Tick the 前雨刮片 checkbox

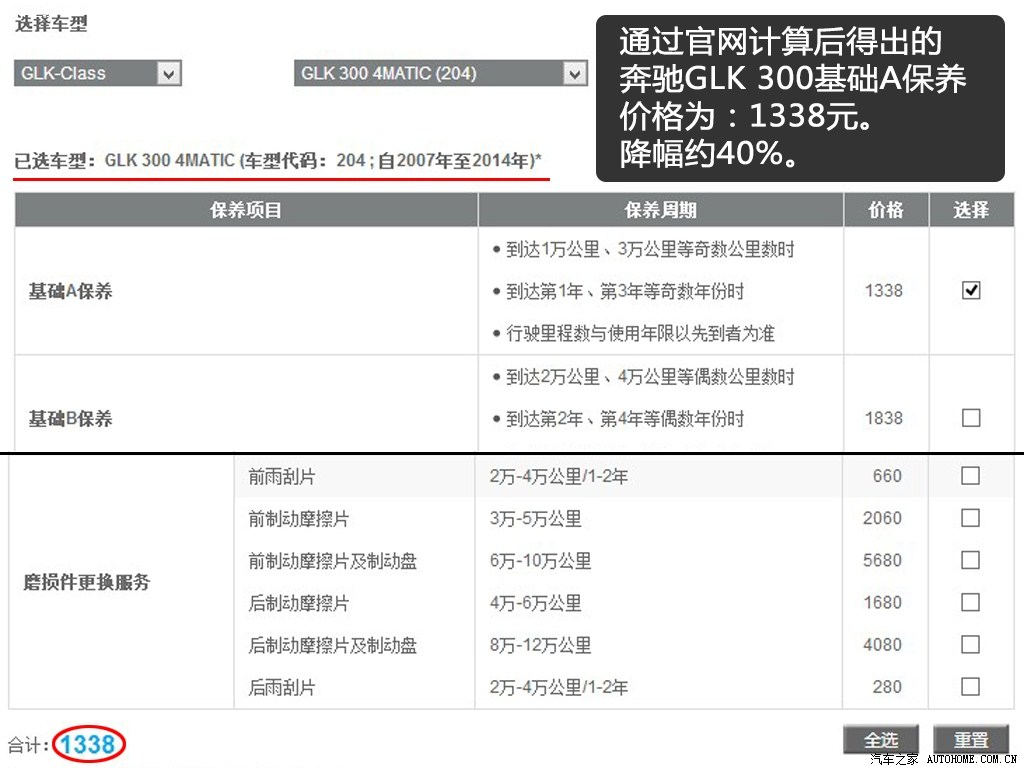[970, 475]
